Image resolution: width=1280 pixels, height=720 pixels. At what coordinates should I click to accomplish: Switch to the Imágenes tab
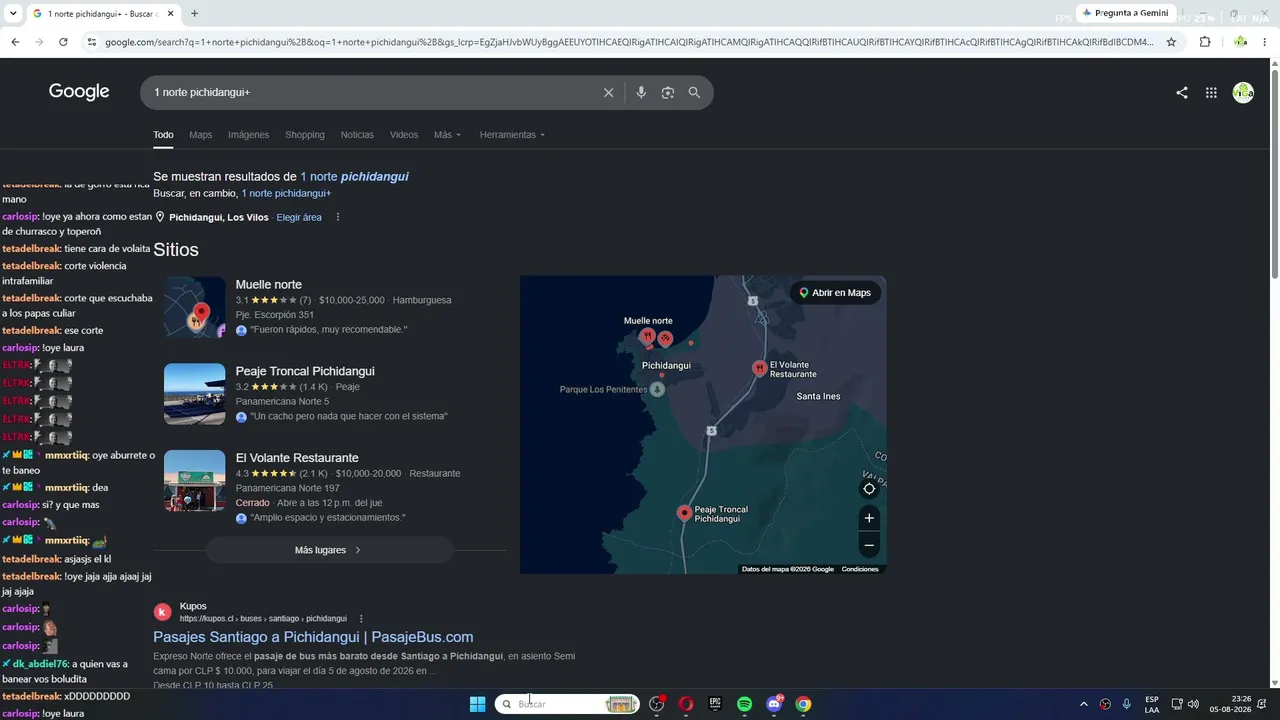click(248, 135)
